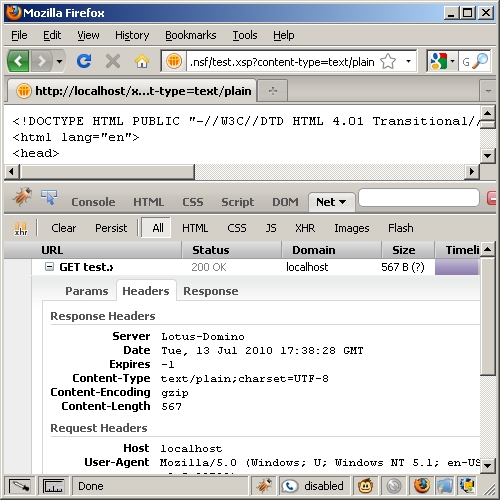The height and width of the screenshot is (500, 500).
Task: Open the Help menu
Action: click(x=284, y=35)
